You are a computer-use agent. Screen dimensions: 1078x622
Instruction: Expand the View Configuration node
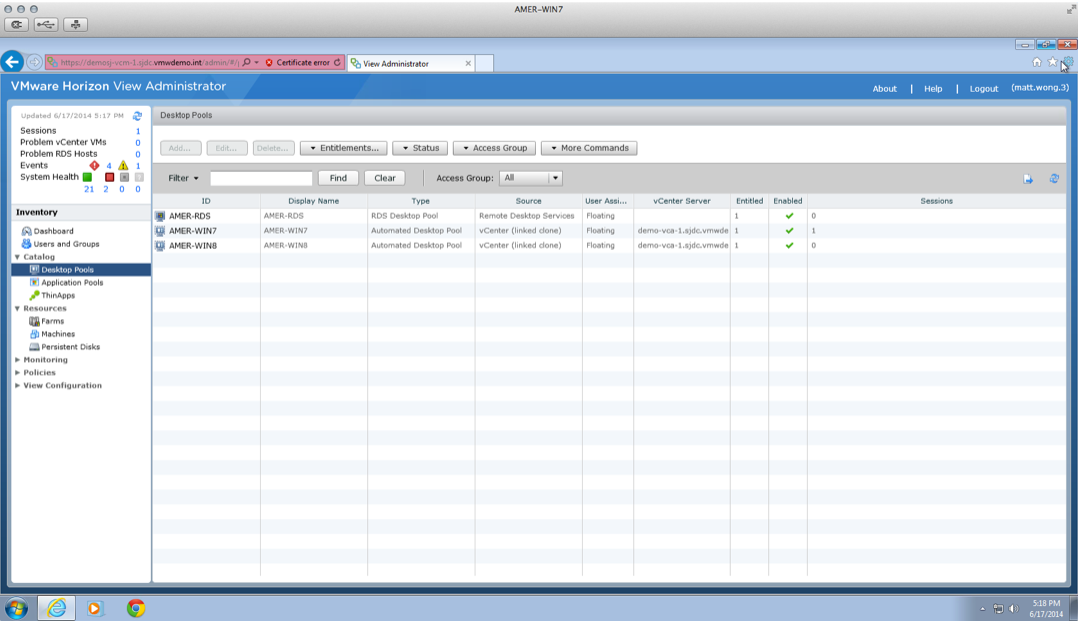tap(17, 386)
